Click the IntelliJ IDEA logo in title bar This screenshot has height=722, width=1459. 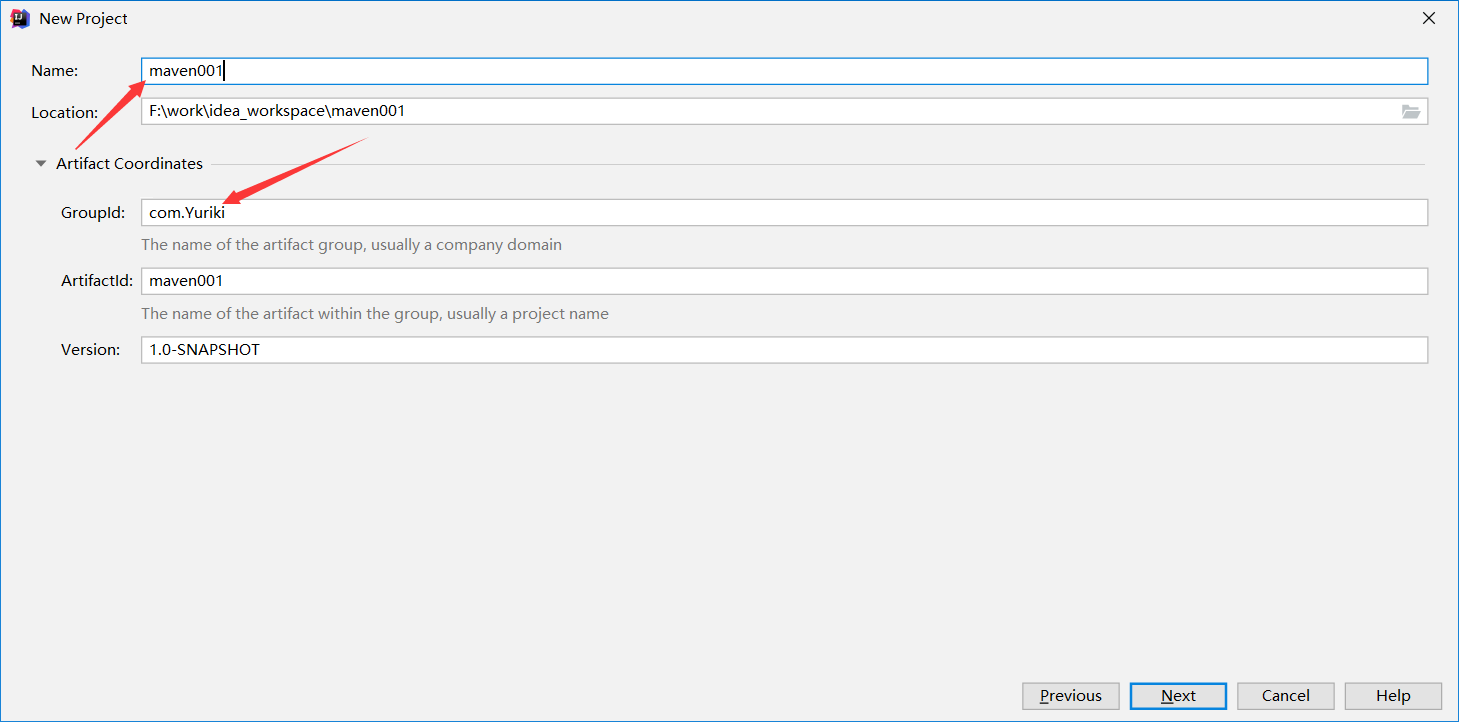(x=19, y=18)
